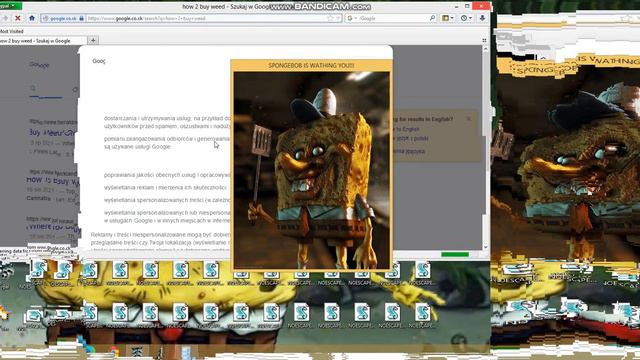Open the search engine selector dropdown
This screenshot has height=360, width=640.
[x=352, y=18]
